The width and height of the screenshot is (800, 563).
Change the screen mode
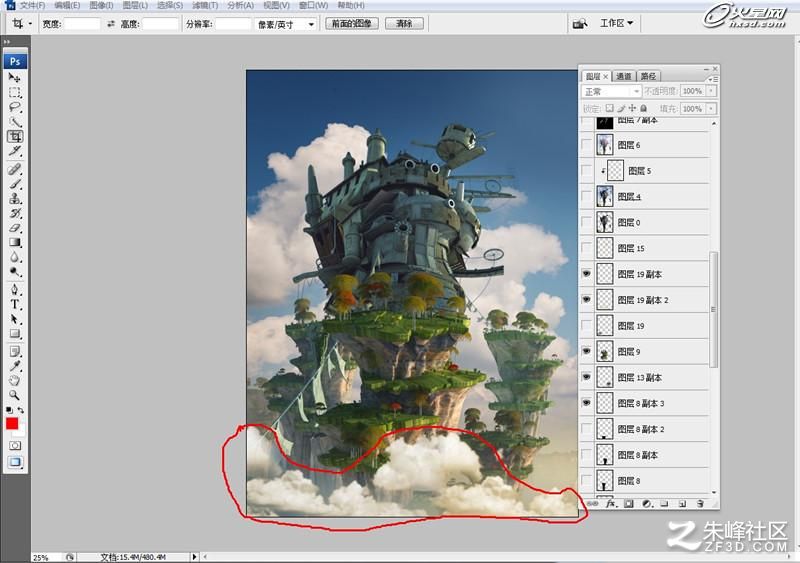15,462
